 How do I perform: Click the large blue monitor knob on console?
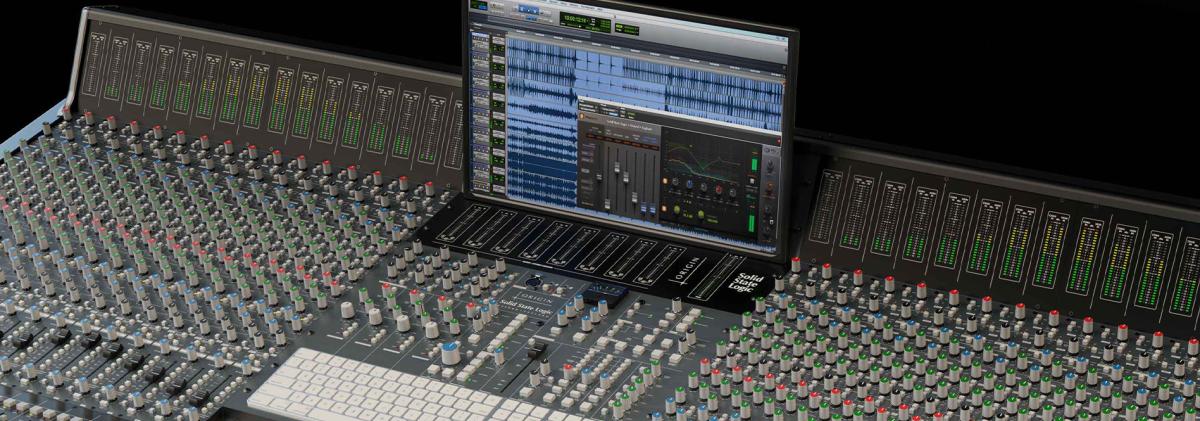(450, 350)
